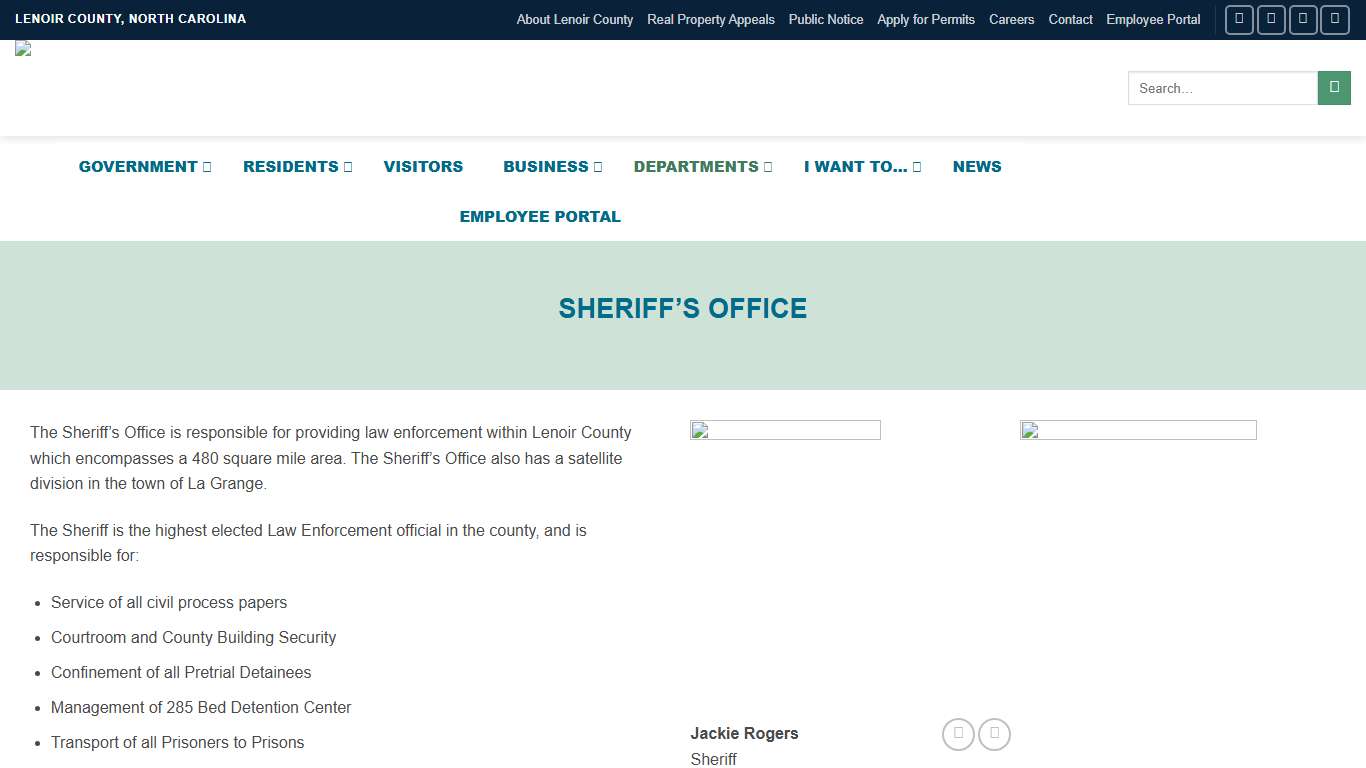Click the Apply for Permits link
The image size is (1366, 768).
925,20
